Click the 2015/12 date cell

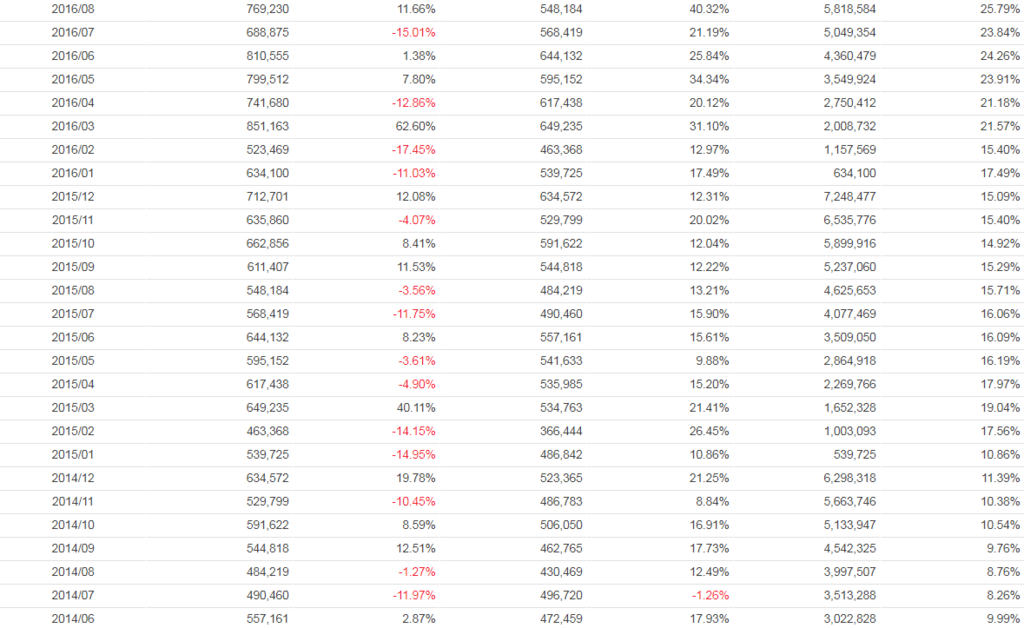point(73,196)
